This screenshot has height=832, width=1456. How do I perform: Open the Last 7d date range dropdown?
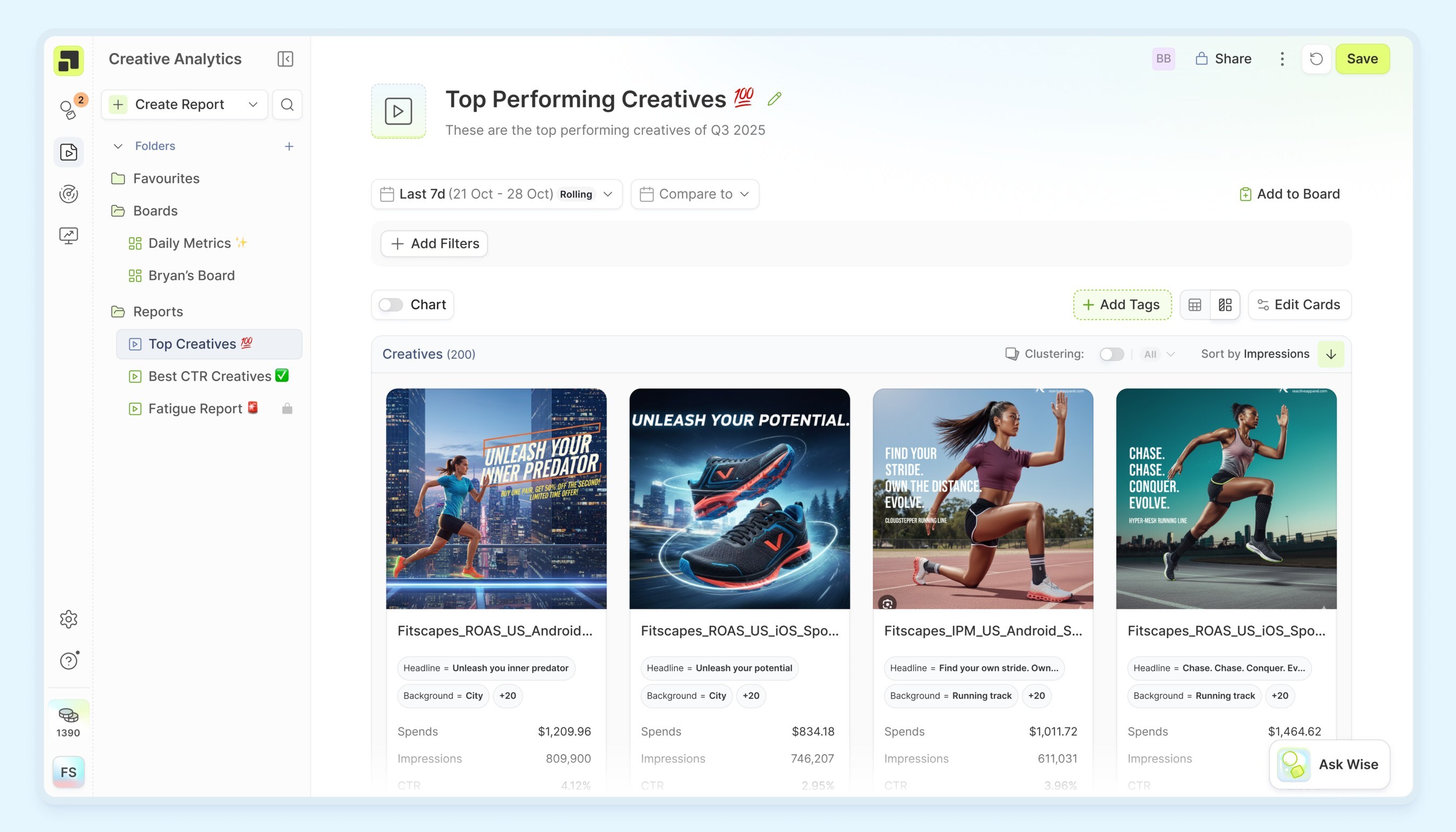(496, 194)
